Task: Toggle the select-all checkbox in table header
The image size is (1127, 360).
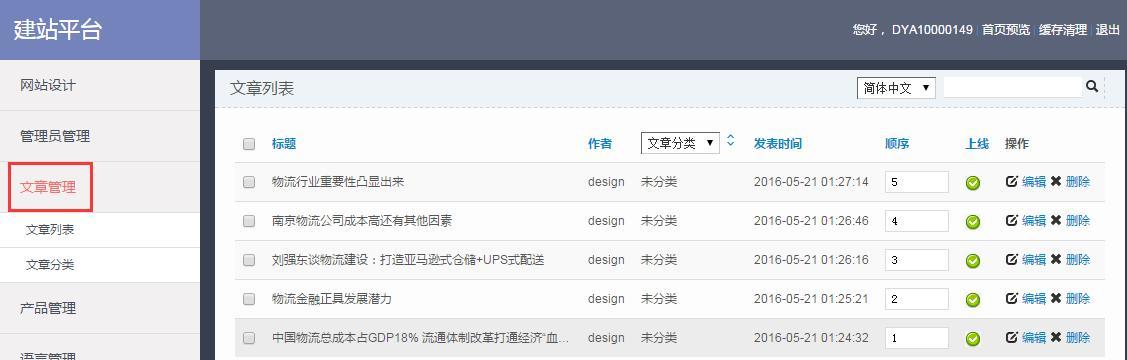Action: coord(249,144)
